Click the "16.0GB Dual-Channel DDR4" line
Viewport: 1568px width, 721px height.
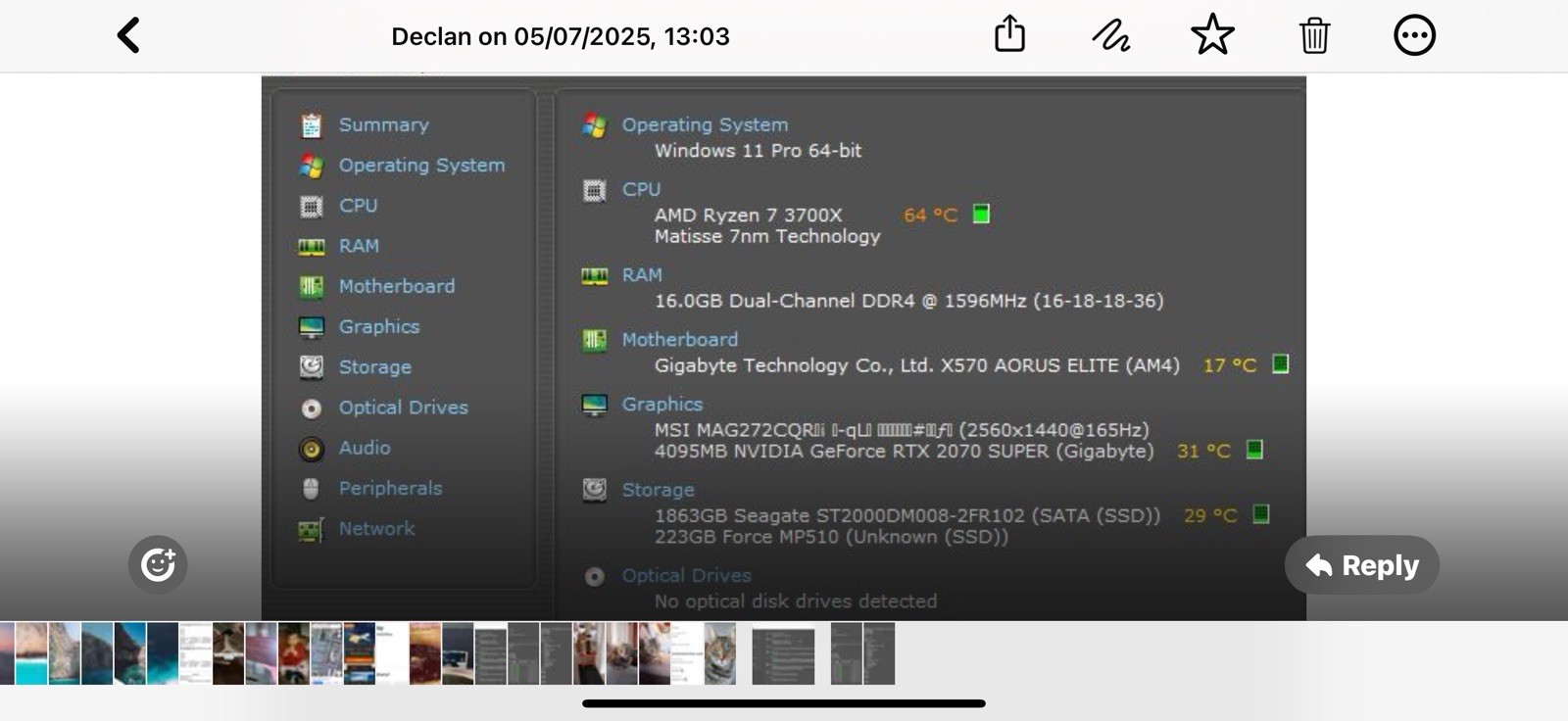pos(909,301)
